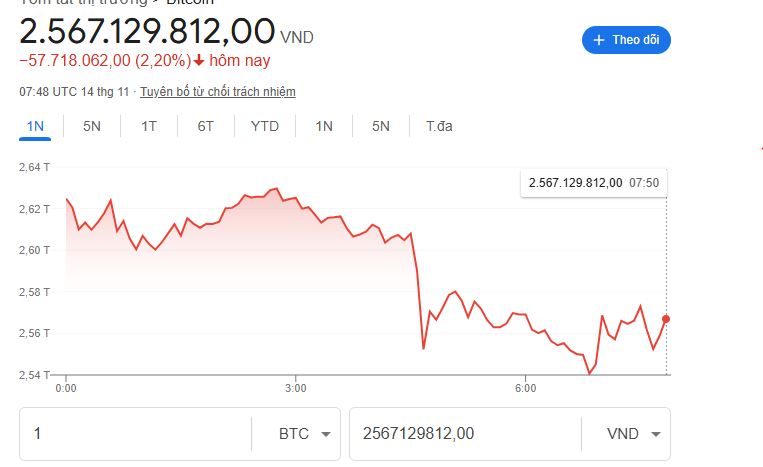Click the caret arrow next to BTC
The width and height of the screenshot is (763, 467).
click(325, 434)
